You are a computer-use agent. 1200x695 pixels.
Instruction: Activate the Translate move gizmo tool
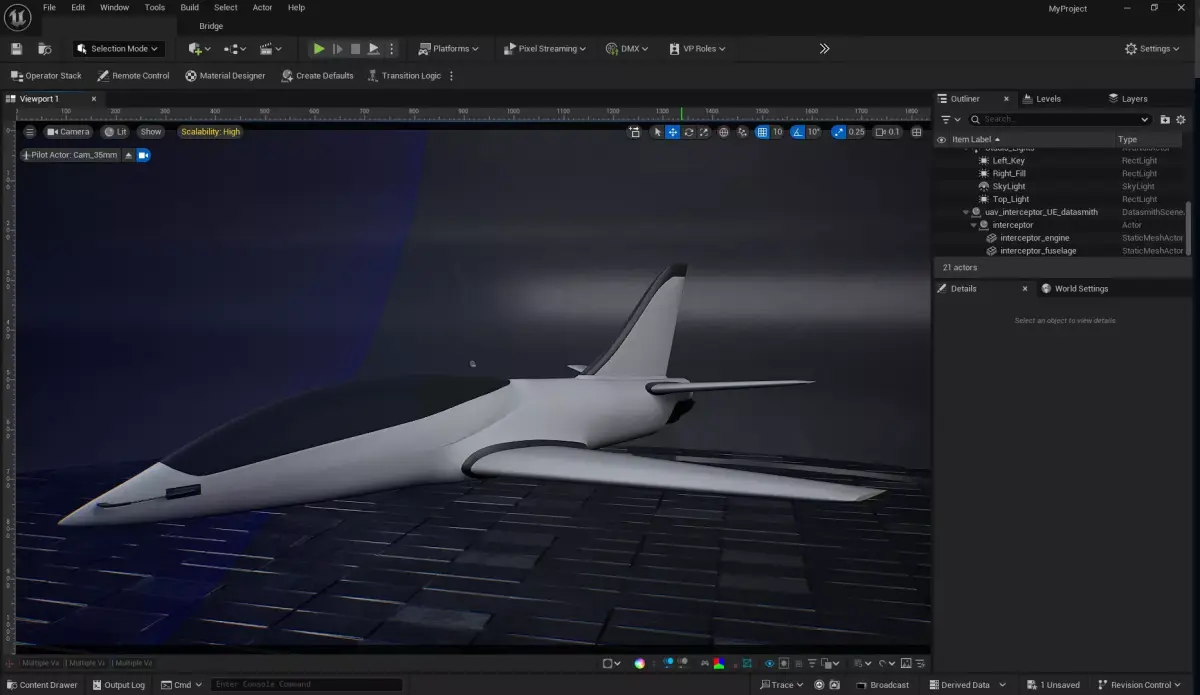[673, 132]
